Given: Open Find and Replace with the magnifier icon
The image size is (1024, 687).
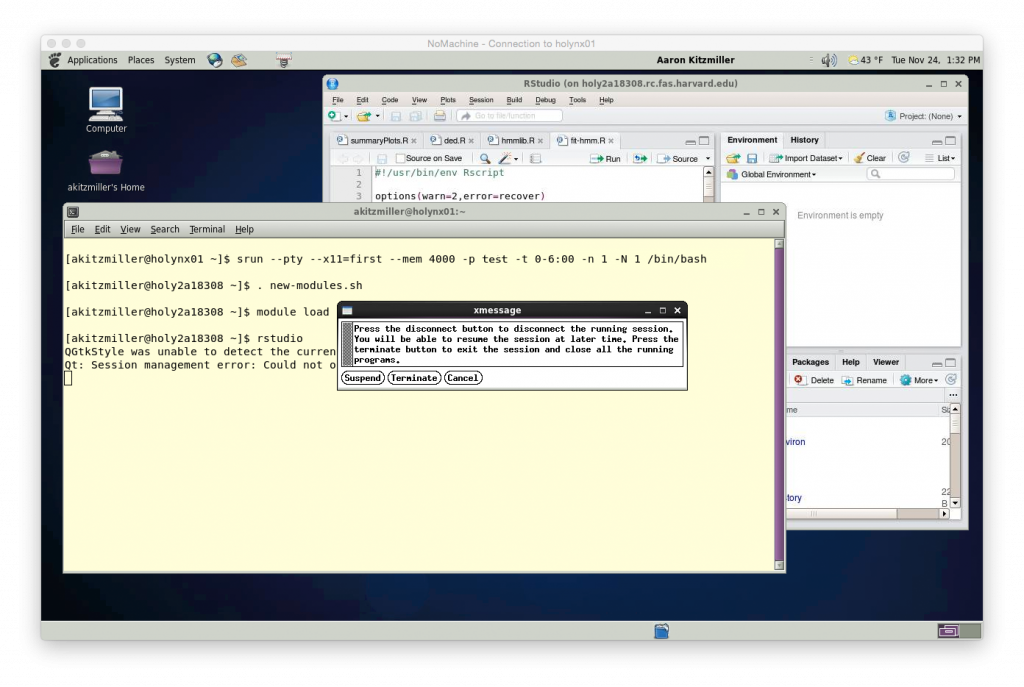Looking at the screenshot, I should tap(486, 158).
